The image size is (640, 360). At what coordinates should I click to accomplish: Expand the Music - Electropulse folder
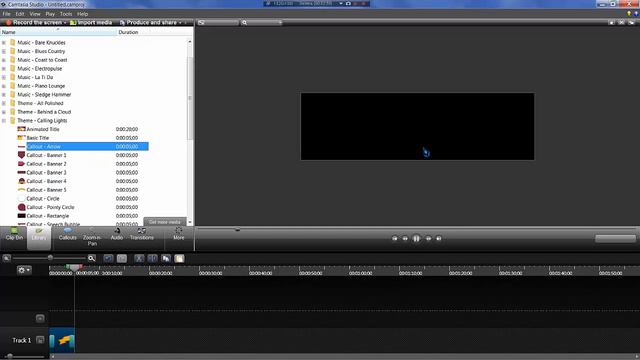point(4,69)
